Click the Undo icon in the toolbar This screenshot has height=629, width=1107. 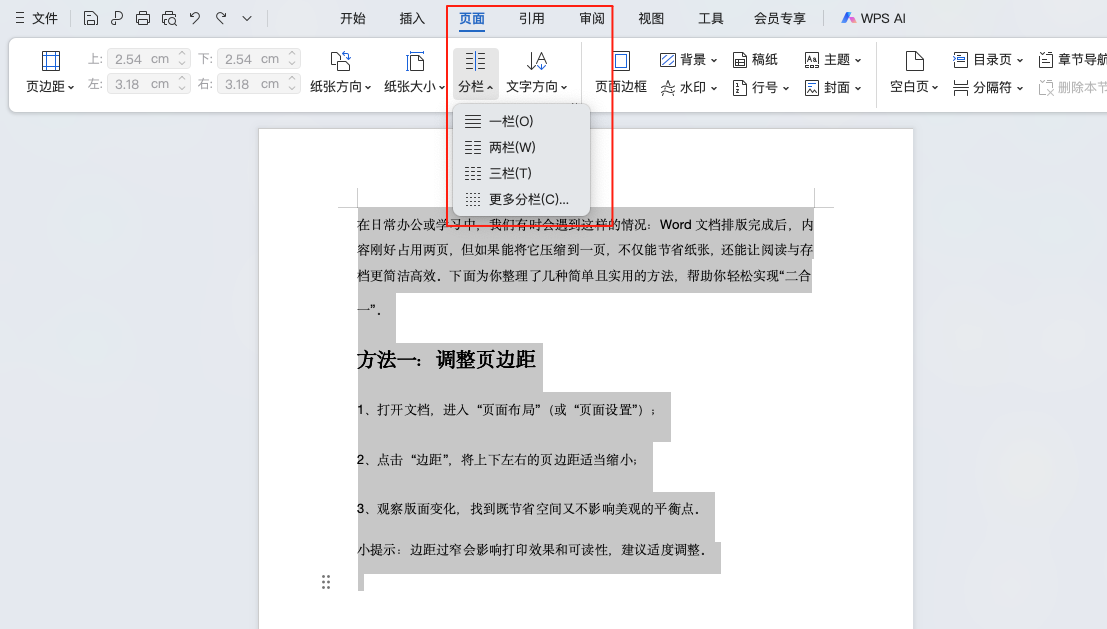pos(193,17)
